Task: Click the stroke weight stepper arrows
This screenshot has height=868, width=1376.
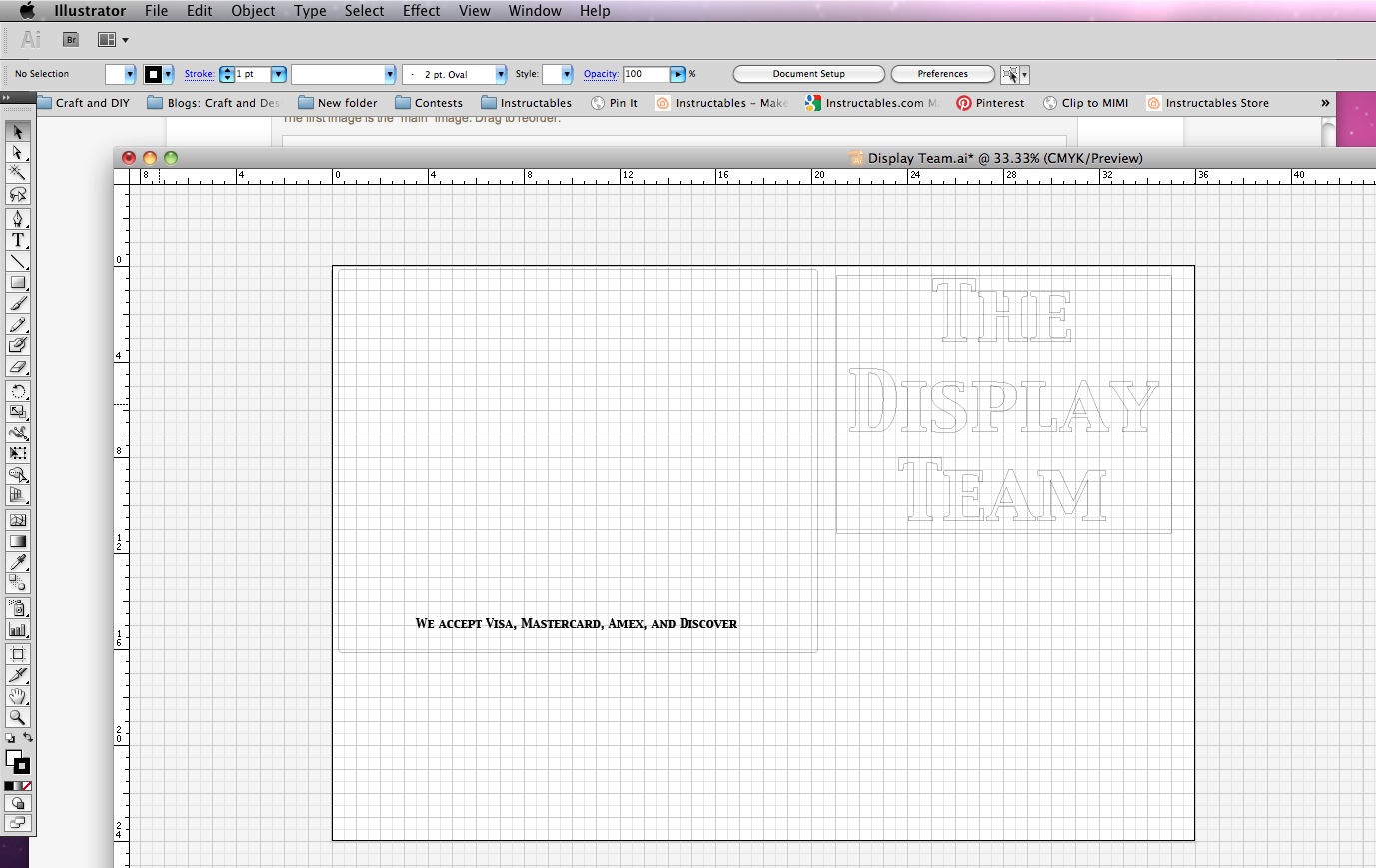Action: pyautogui.click(x=227, y=74)
